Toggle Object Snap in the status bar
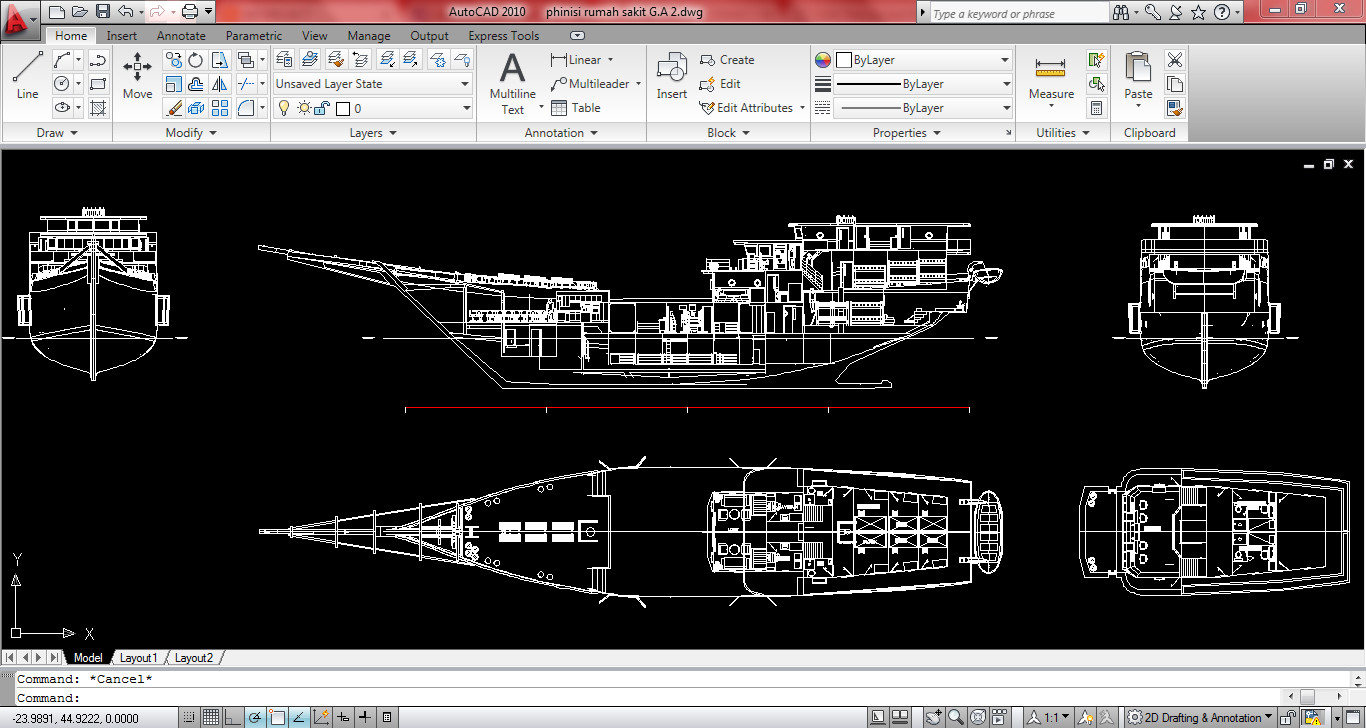The image size is (1366, 728). click(276, 716)
